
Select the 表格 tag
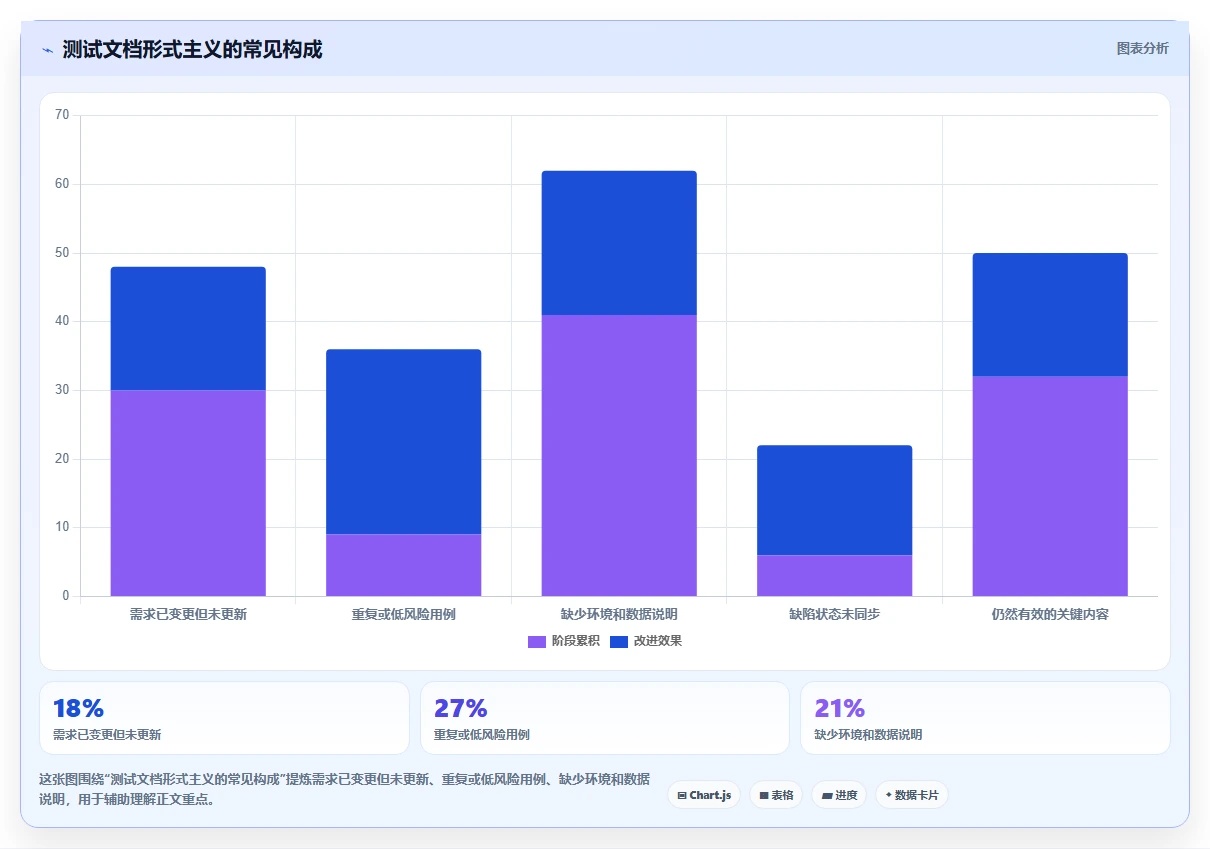[776, 795]
